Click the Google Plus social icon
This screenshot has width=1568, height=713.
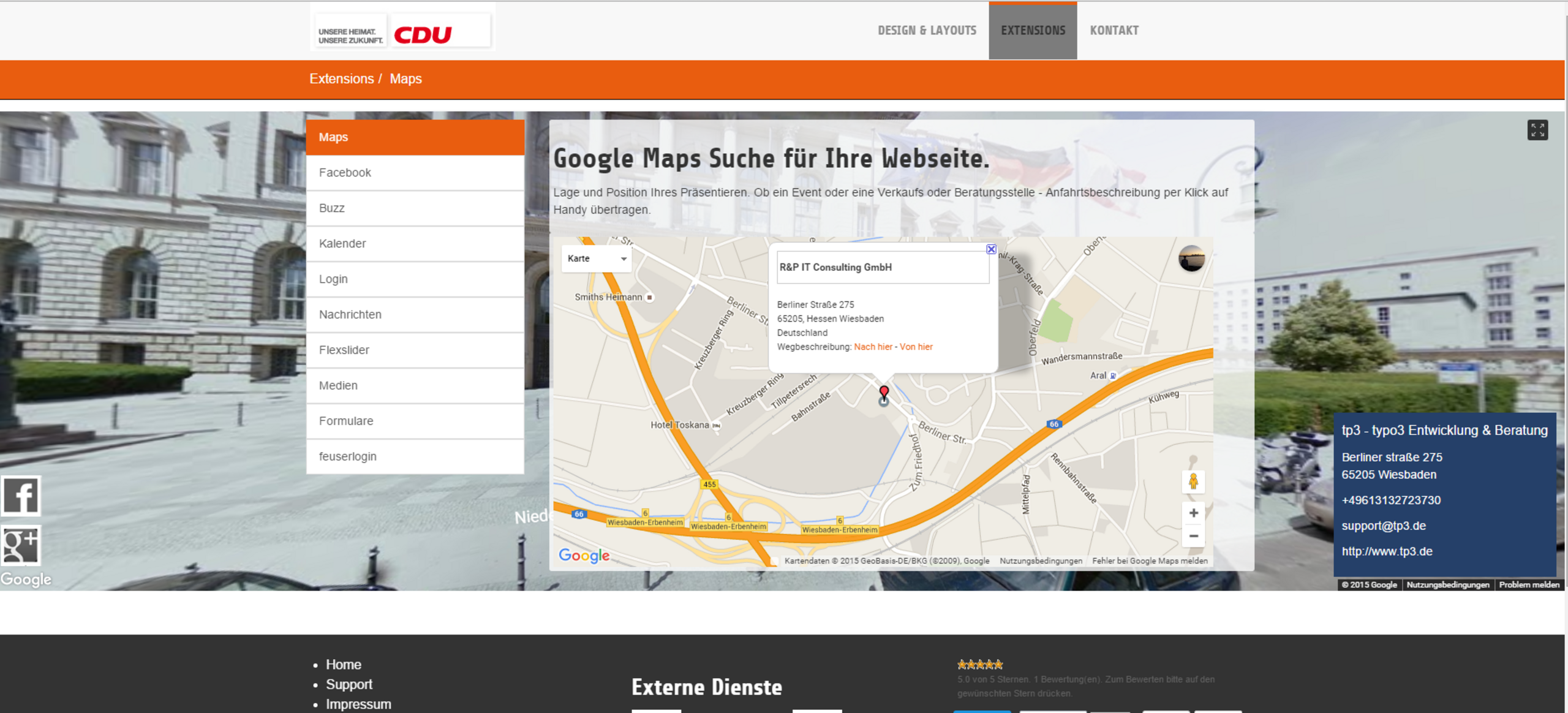tap(21, 545)
